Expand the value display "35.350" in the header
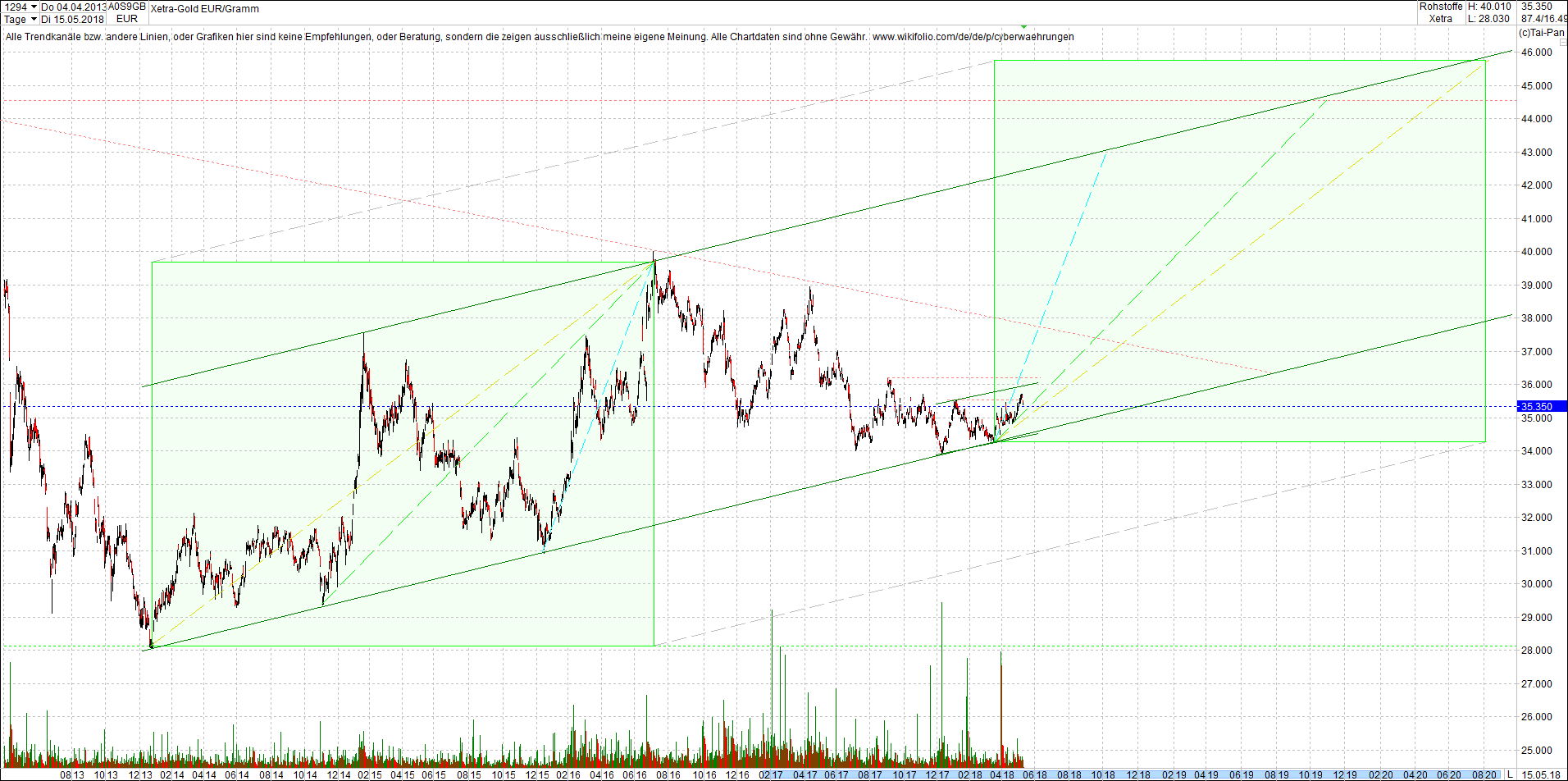Viewport: 1568px width, 781px height. (x=1538, y=6)
